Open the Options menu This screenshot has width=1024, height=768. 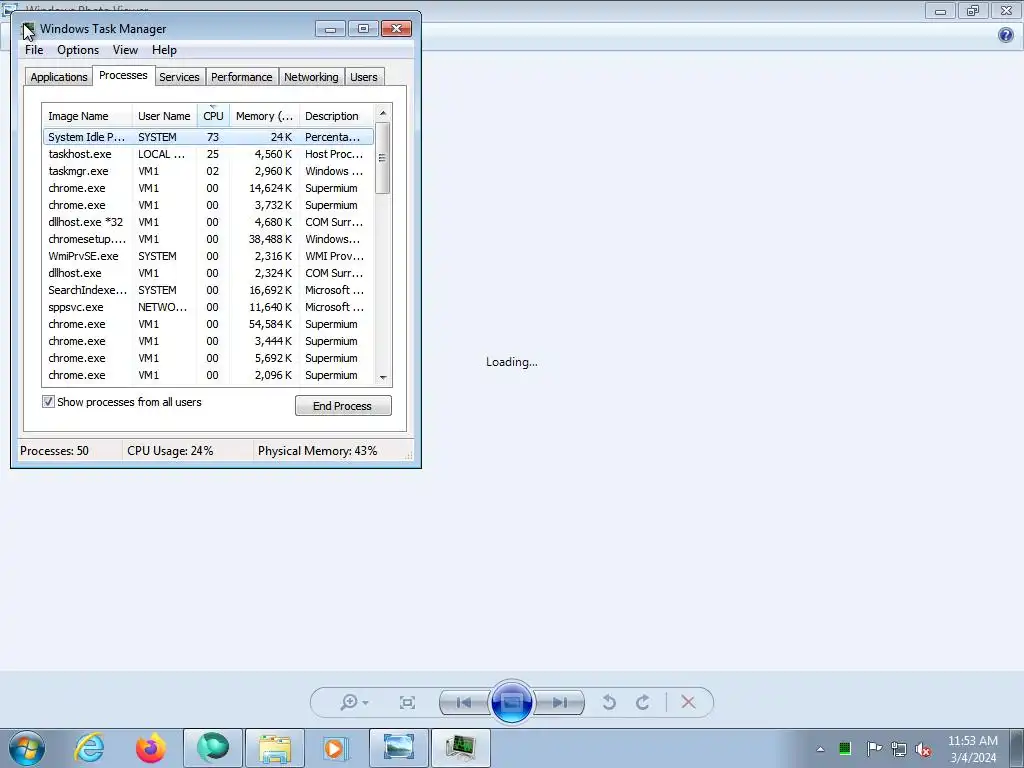tap(78, 50)
